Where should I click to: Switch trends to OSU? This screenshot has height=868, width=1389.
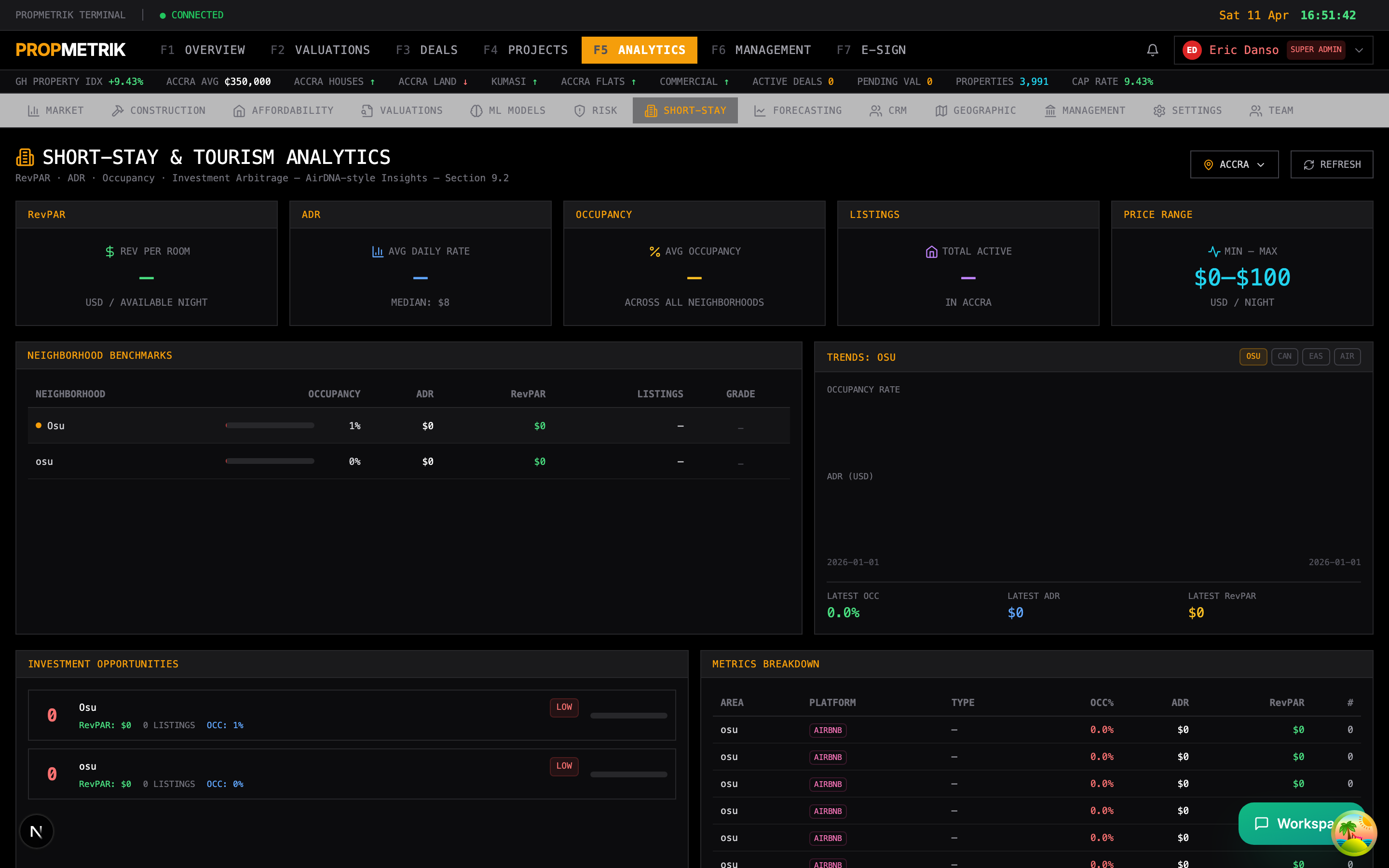pos(1253,356)
